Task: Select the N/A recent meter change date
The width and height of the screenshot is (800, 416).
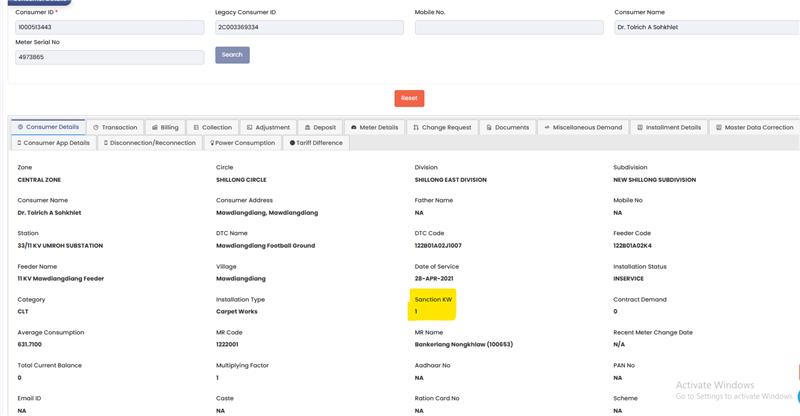Action: [x=619, y=345]
